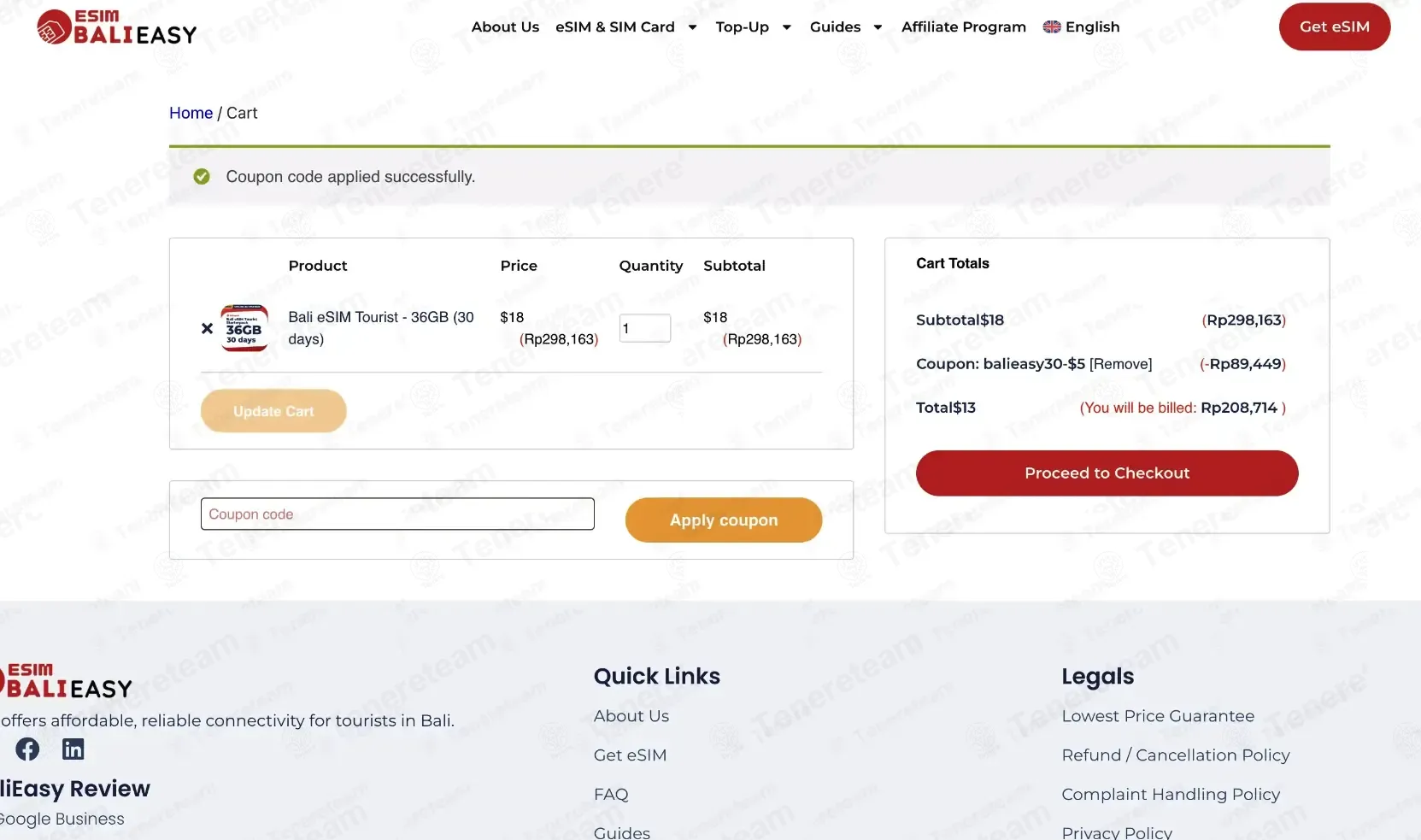Click the quantity field for Bali eSIM
Image resolution: width=1421 pixels, height=840 pixels.
click(645, 328)
